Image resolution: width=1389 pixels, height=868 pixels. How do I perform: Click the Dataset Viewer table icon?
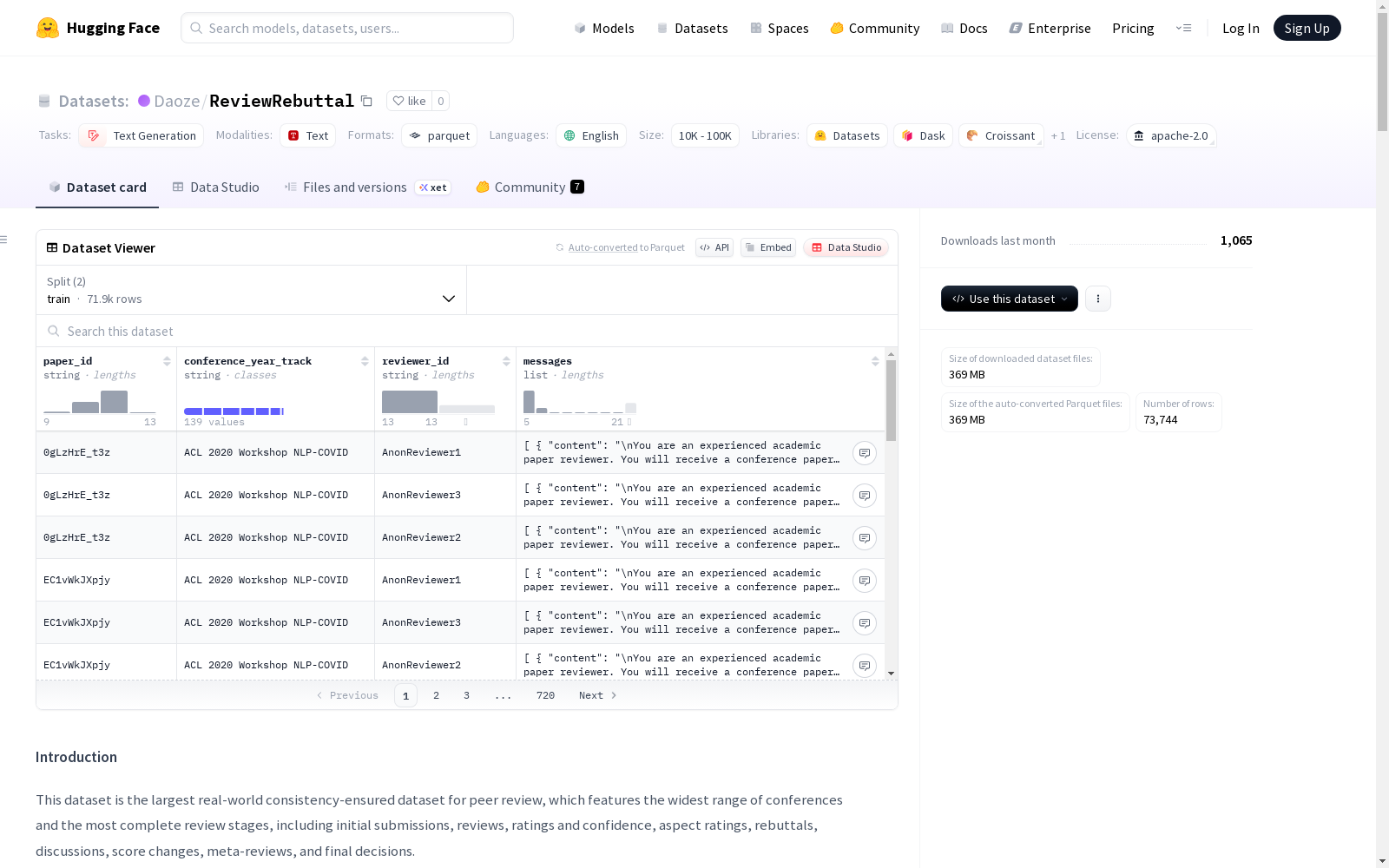(52, 247)
